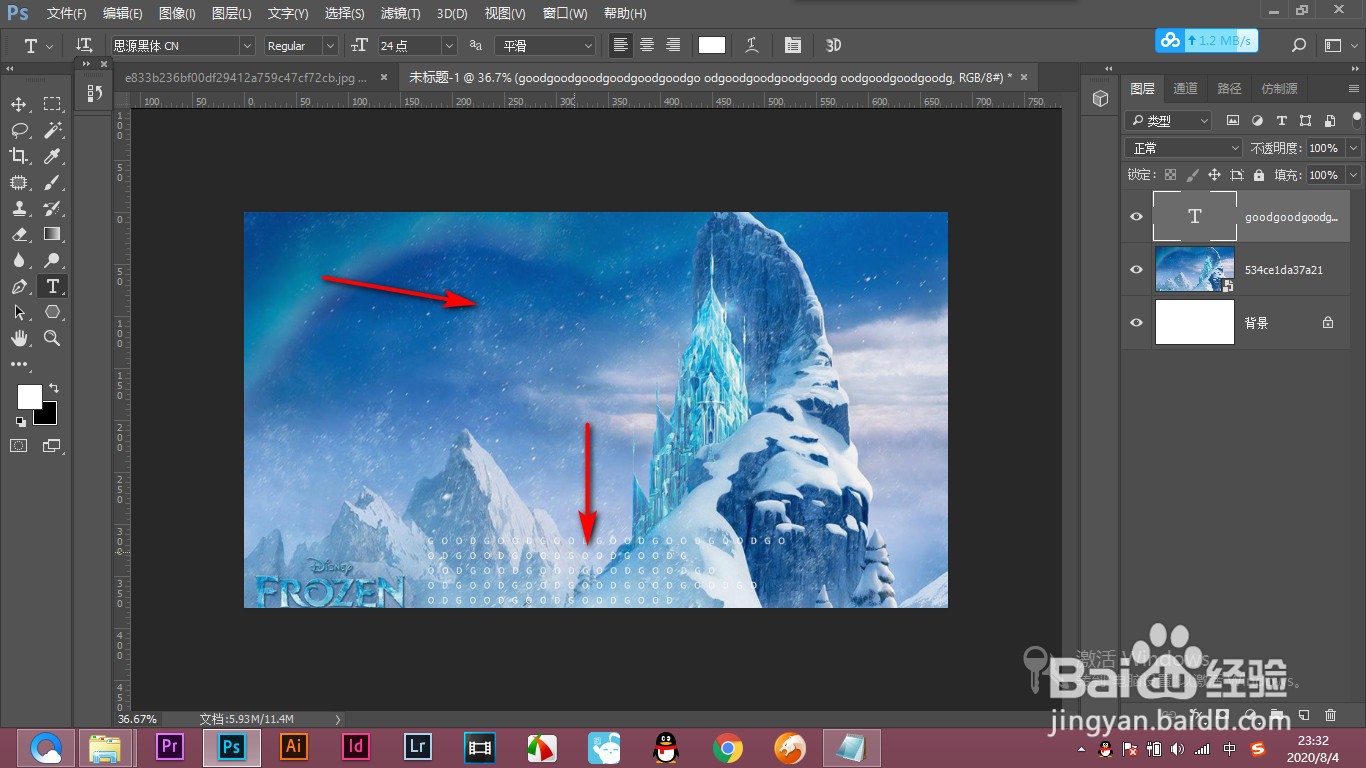Select the Eraser tool
This screenshot has width=1366, height=768.
pos(19,234)
